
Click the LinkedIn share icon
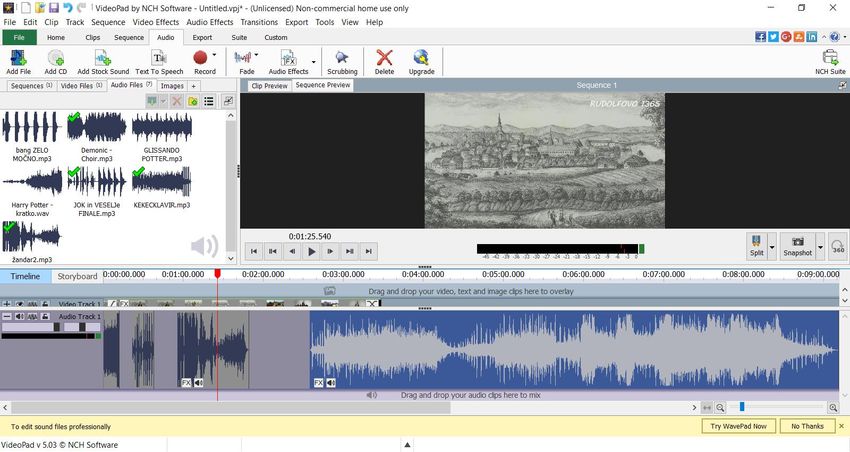pos(812,37)
